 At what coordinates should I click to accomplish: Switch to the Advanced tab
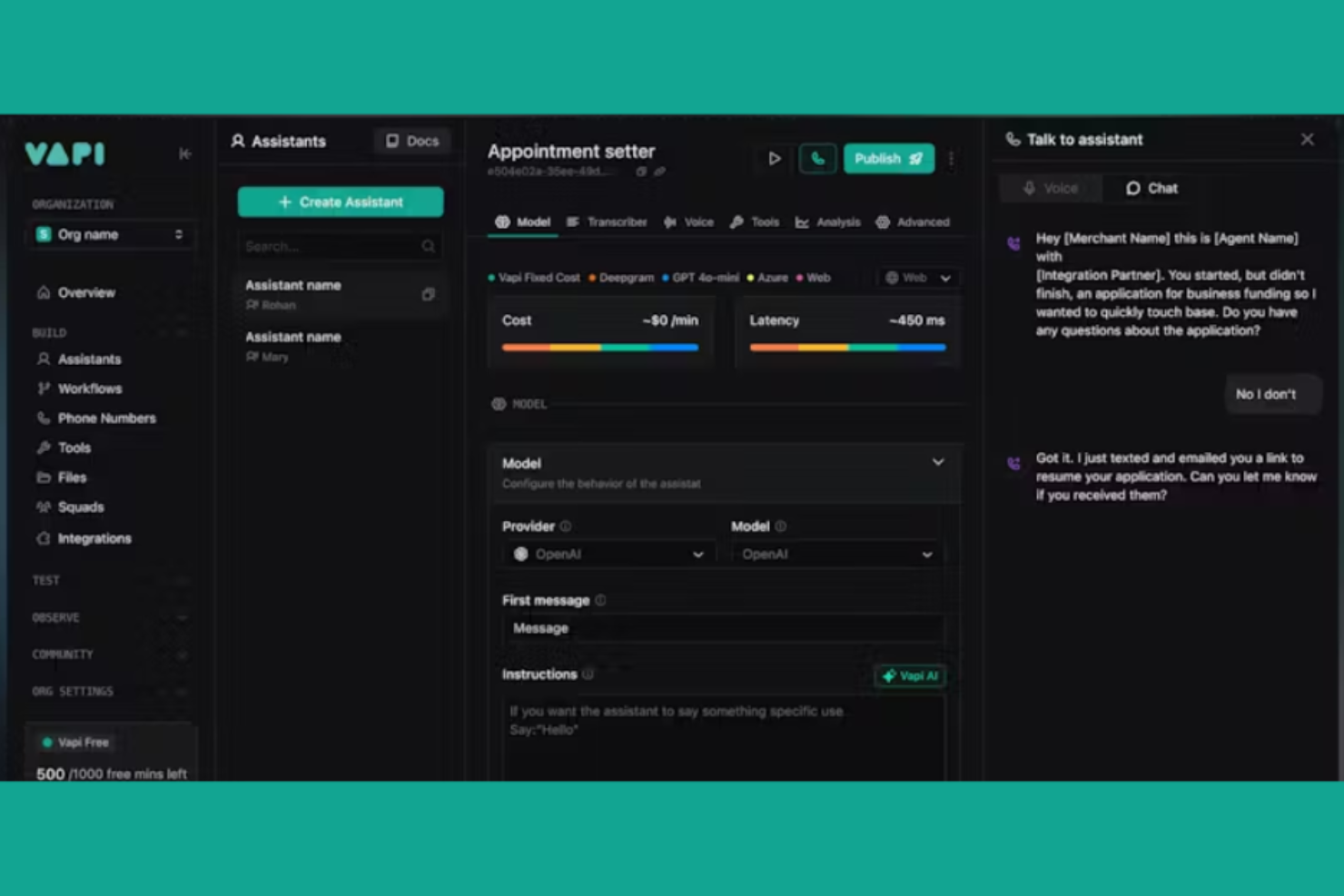pos(913,222)
